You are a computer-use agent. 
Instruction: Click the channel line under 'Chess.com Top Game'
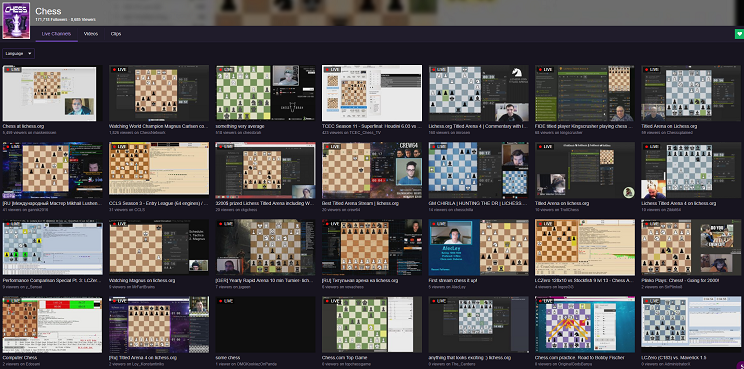pos(347,364)
